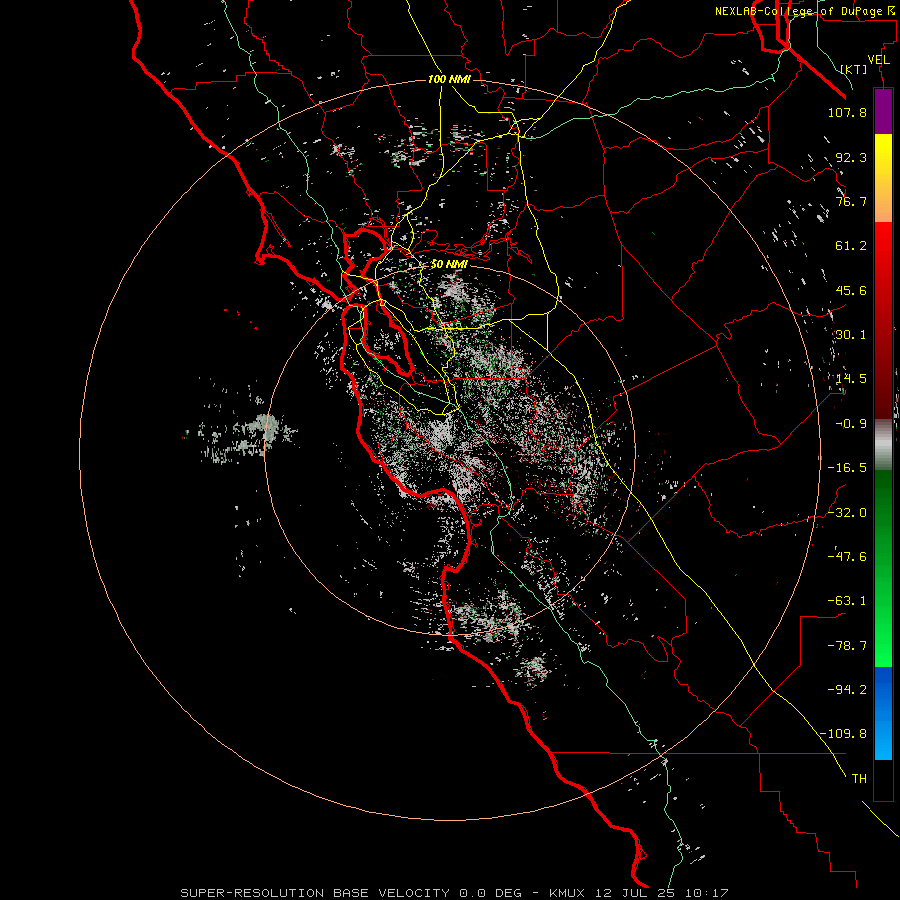Image resolution: width=900 pixels, height=900 pixels.
Task: Select the 61.2 velocity legend value
Action: click(851, 246)
